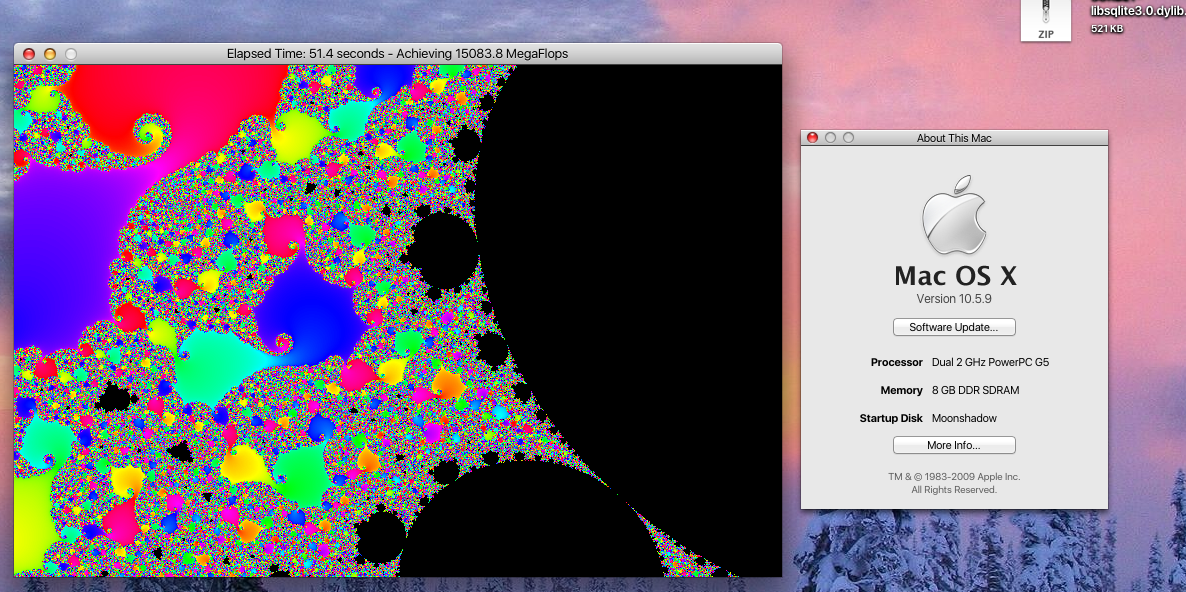Minimize the fractal benchmark window
Screen dimensions: 1186x592
[49, 53]
